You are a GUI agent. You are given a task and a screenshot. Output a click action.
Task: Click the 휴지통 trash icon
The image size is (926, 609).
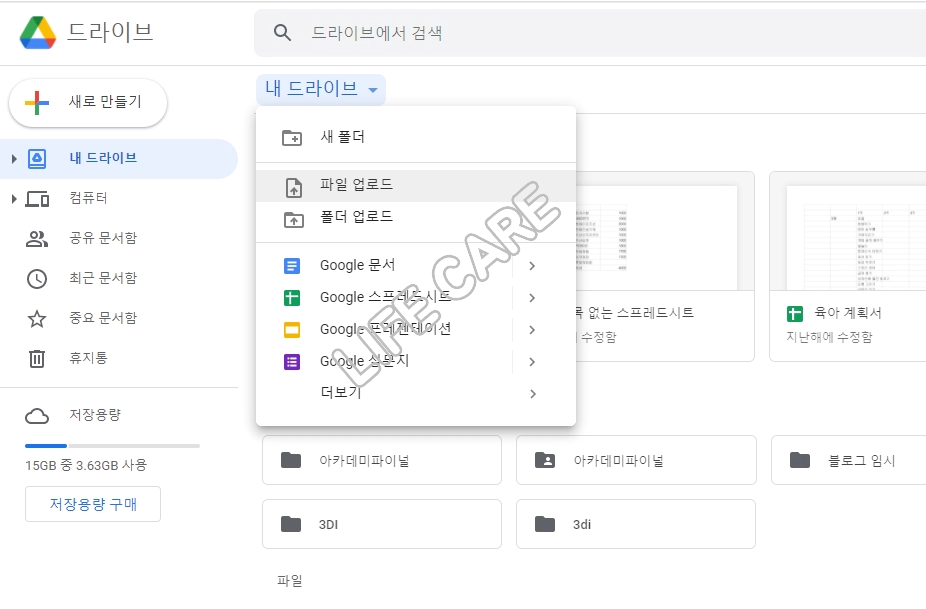[37, 359]
